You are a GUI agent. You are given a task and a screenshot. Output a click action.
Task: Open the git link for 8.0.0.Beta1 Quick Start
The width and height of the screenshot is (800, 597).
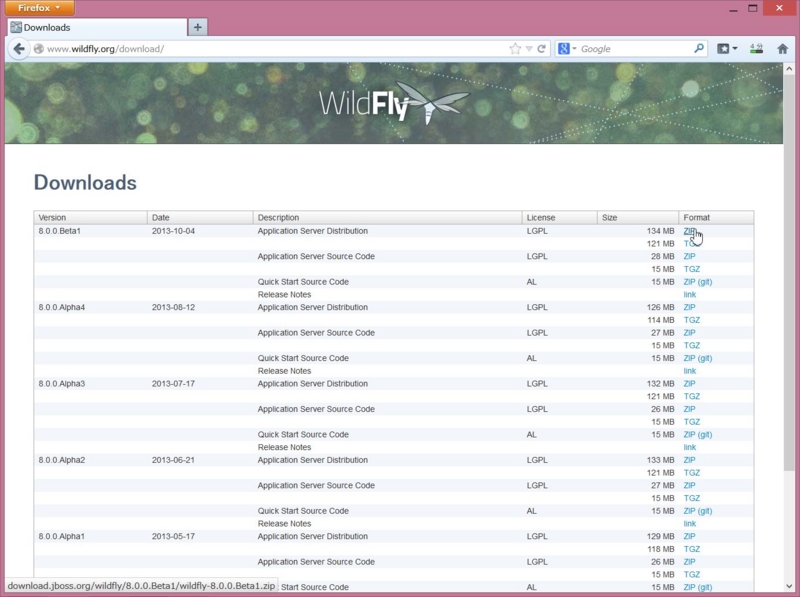click(705, 282)
